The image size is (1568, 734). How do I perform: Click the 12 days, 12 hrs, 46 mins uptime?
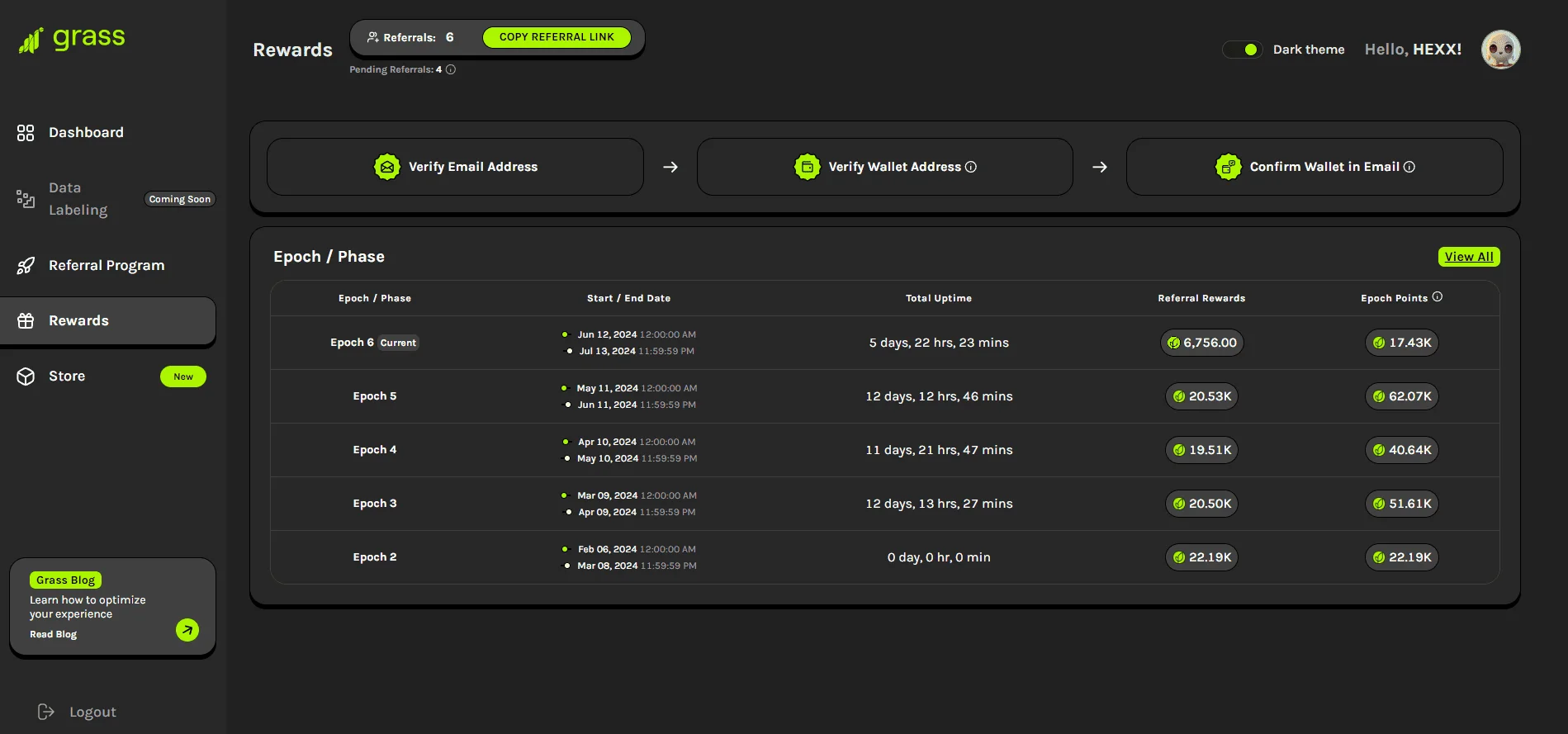[939, 396]
